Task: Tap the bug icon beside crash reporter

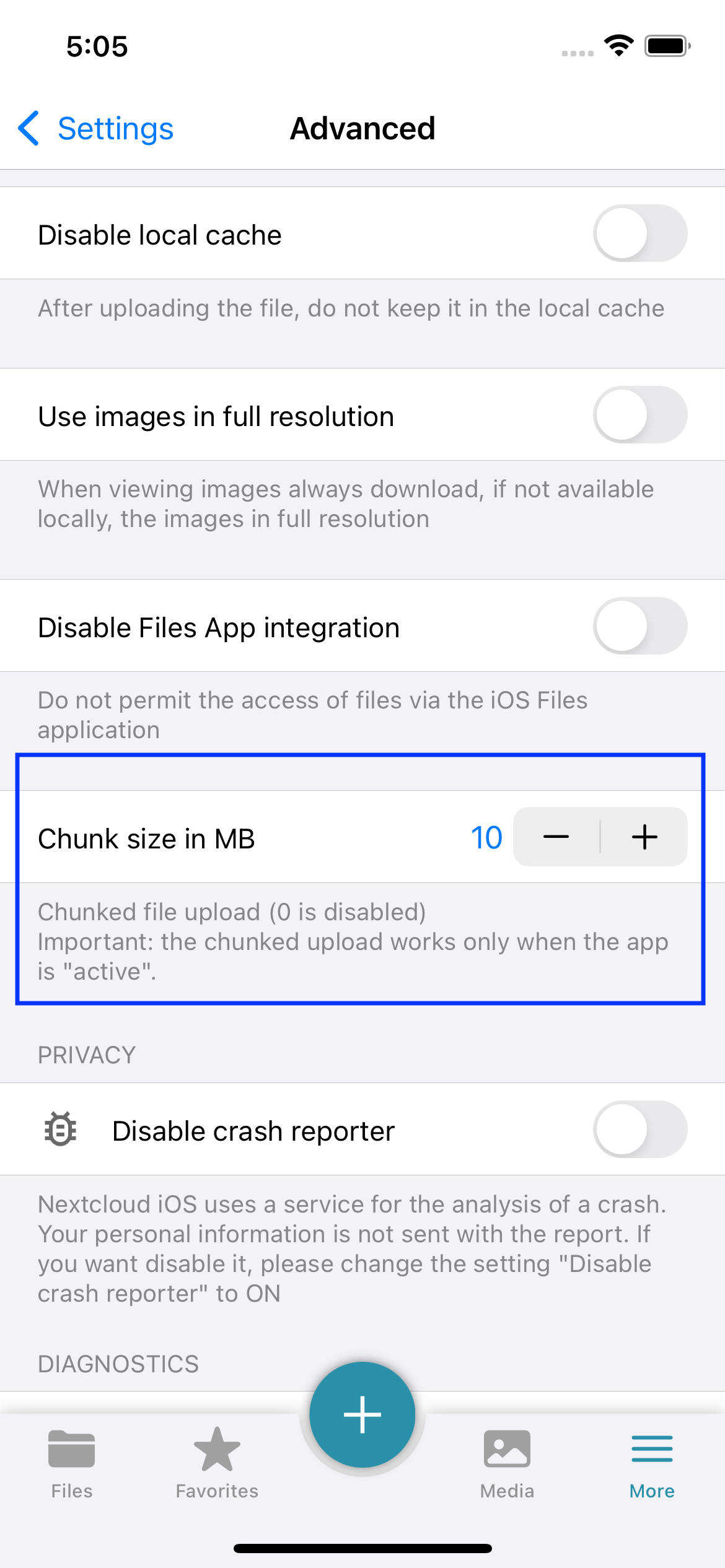Action: pos(60,1129)
